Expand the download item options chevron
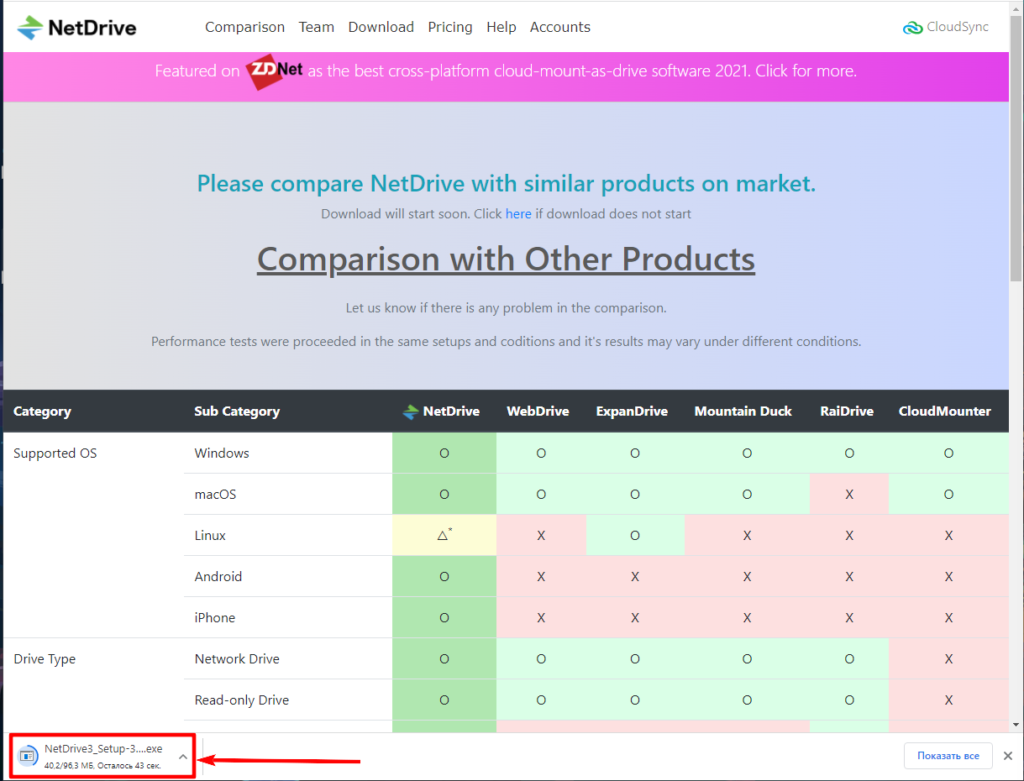Screen dimensions: 1024x781 coord(183,756)
